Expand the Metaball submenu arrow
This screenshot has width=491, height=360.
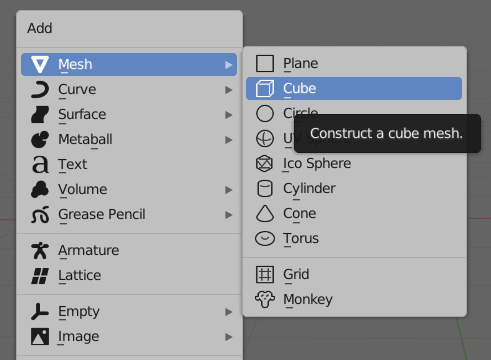tap(228, 140)
